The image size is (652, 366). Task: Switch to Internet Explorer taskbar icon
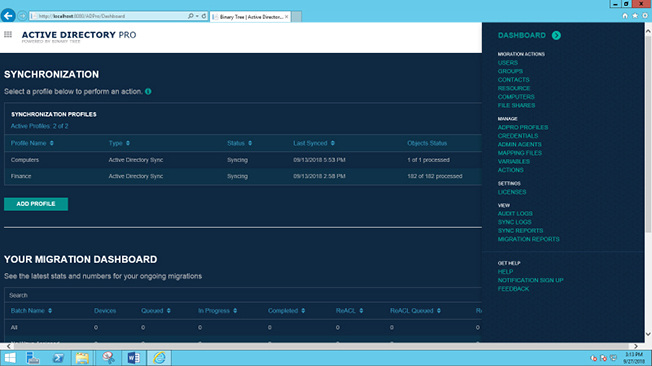159,358
